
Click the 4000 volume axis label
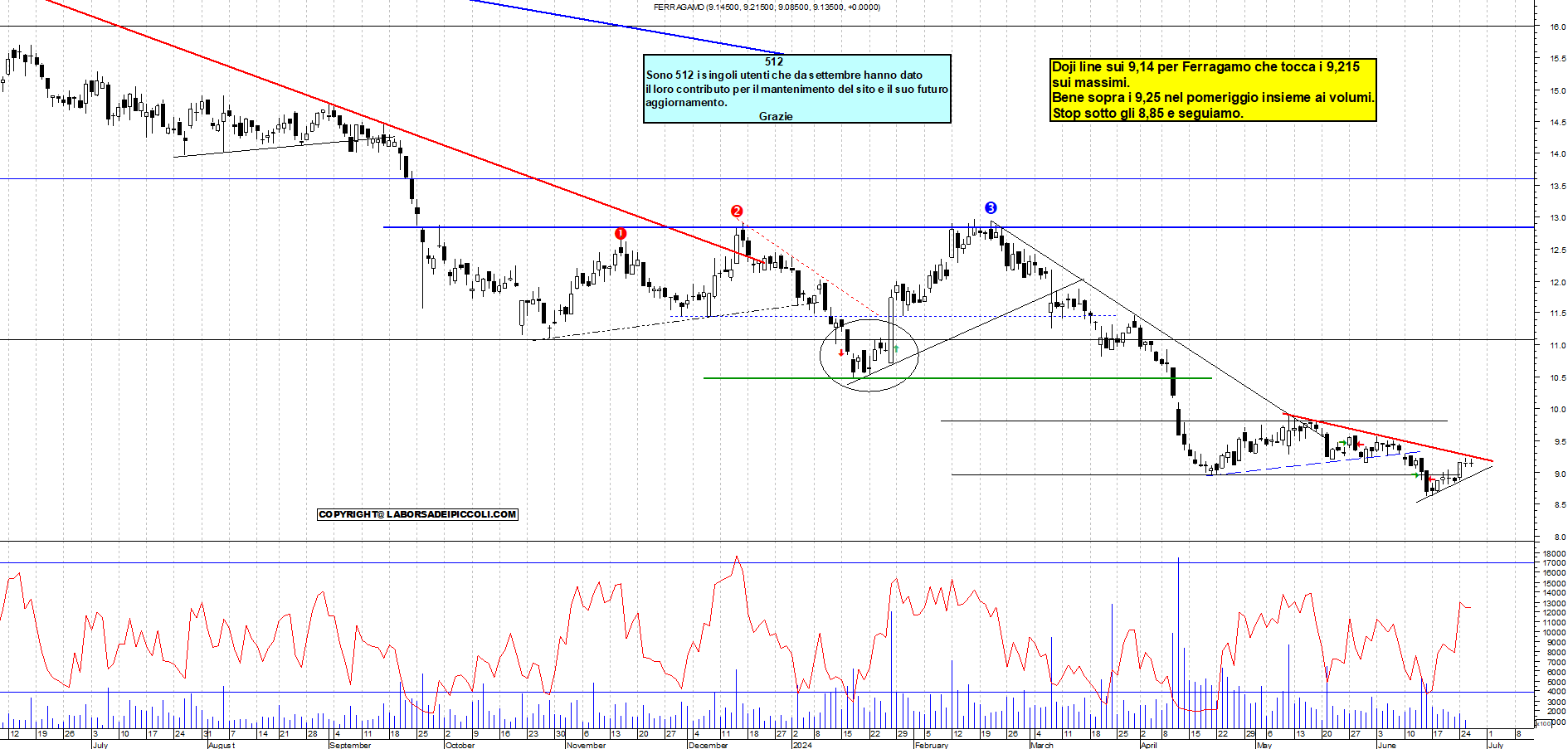(x=1556, y=692)
